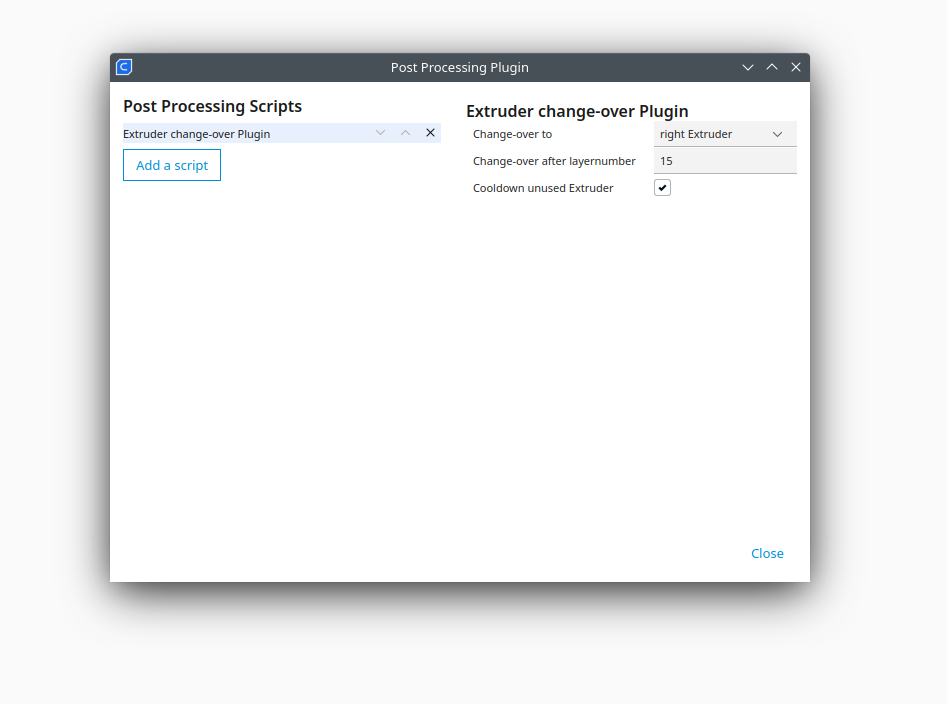The height and width of the screenshot is (704, 947).
Task: Click the Add a script button
Action: coord(171,164)
